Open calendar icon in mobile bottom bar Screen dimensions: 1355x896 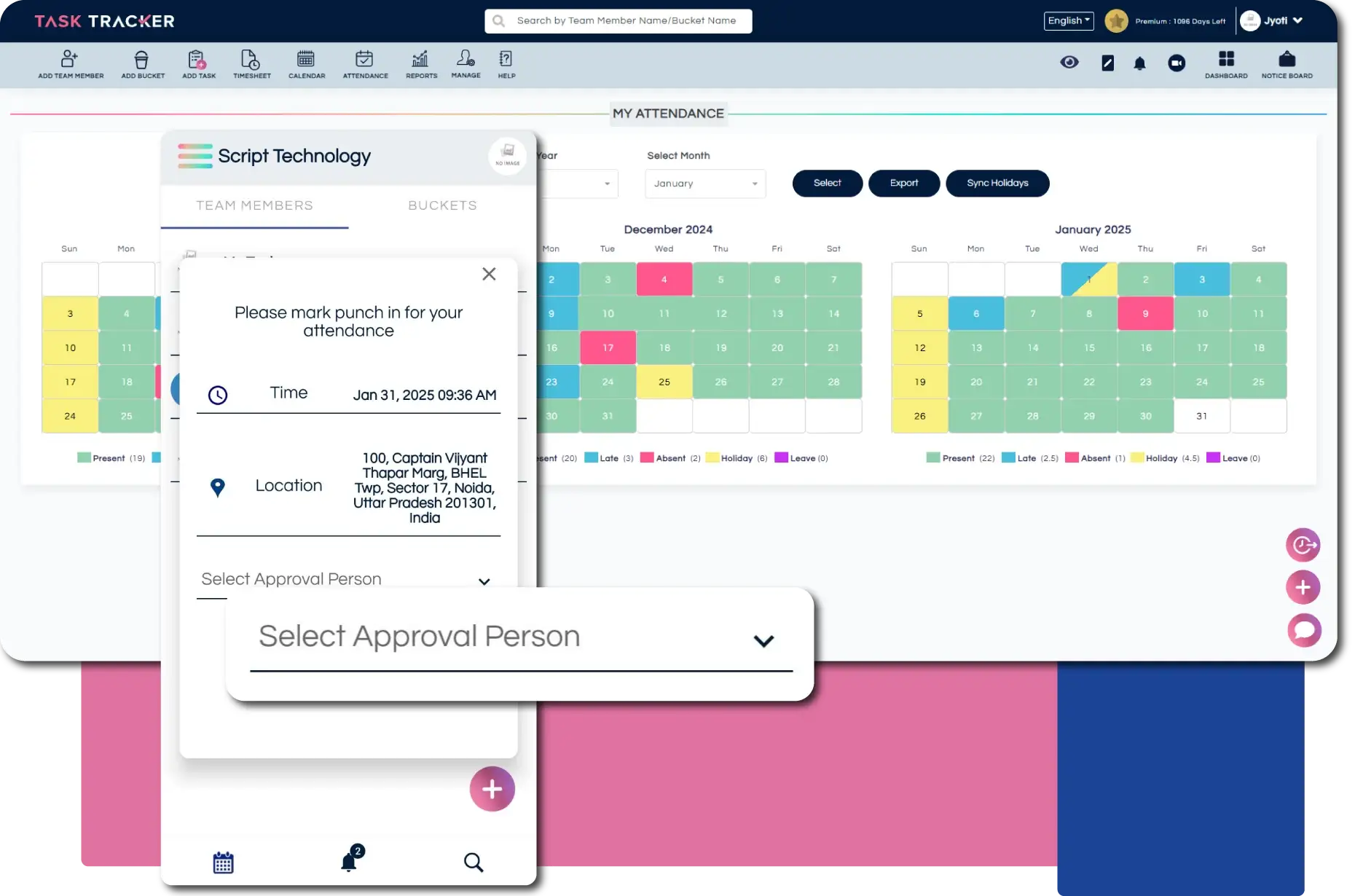(x=223, y=862)
